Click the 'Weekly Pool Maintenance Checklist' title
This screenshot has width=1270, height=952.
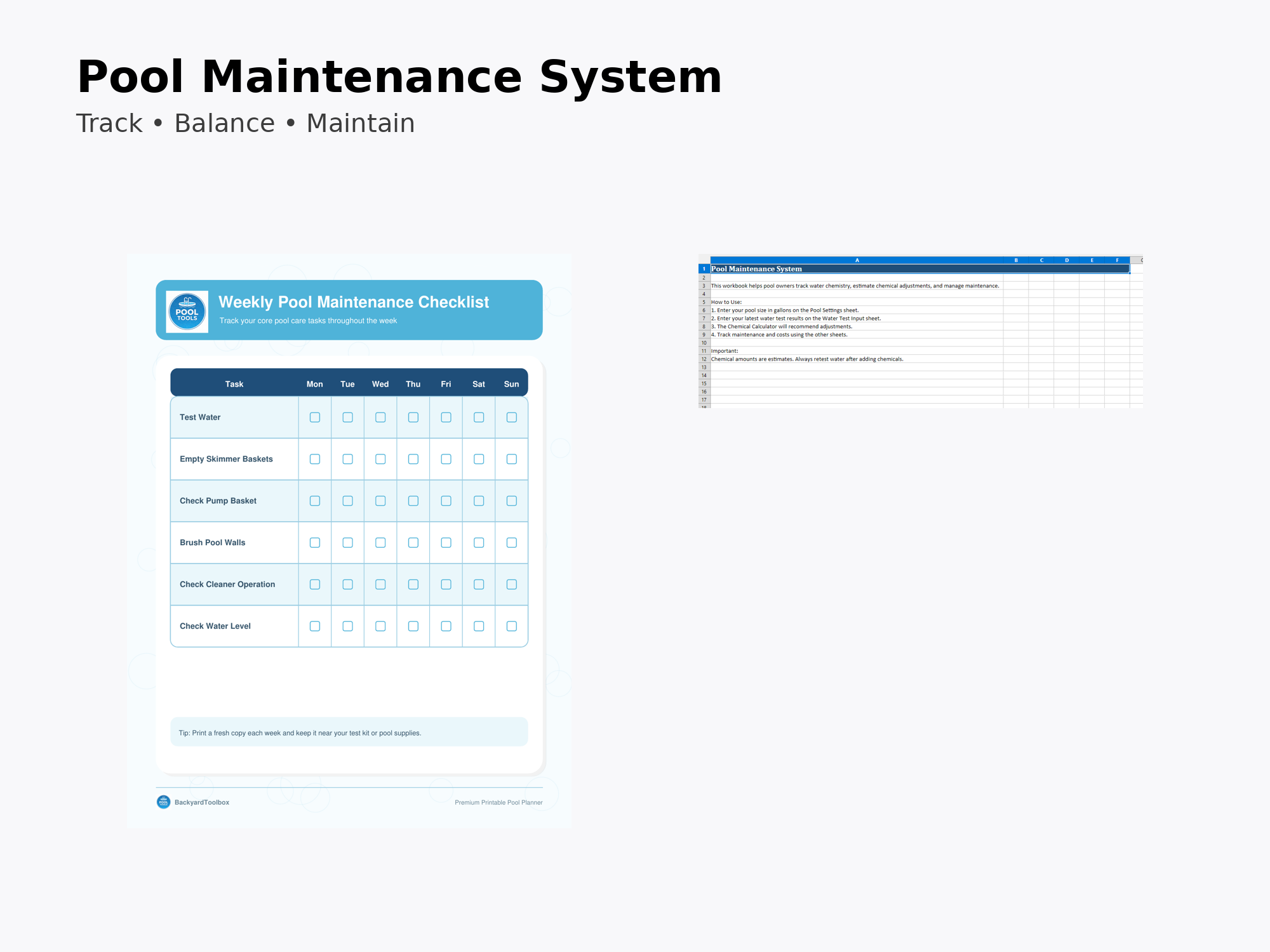(354, 302)
